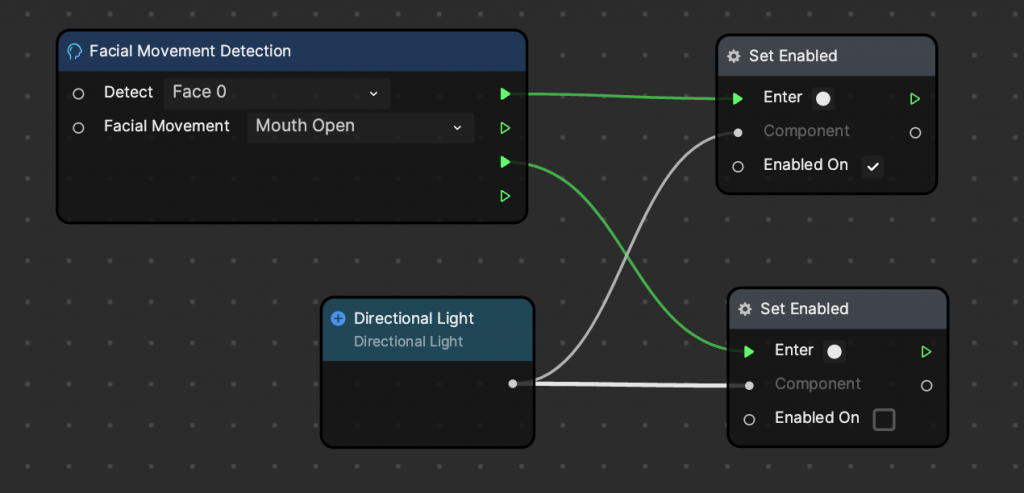Image resolution: width=1024 pixels, height=493 pixels.
Task: Click the Directional Light node output port
Action: click(x=513, y=383)
